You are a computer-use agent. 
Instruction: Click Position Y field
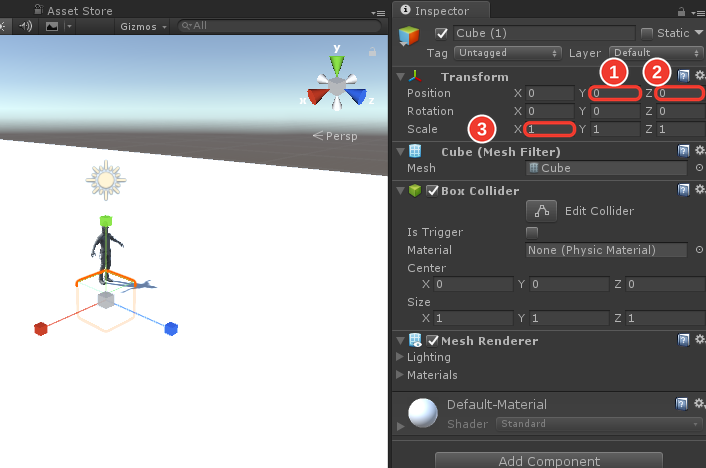[615, 93]
